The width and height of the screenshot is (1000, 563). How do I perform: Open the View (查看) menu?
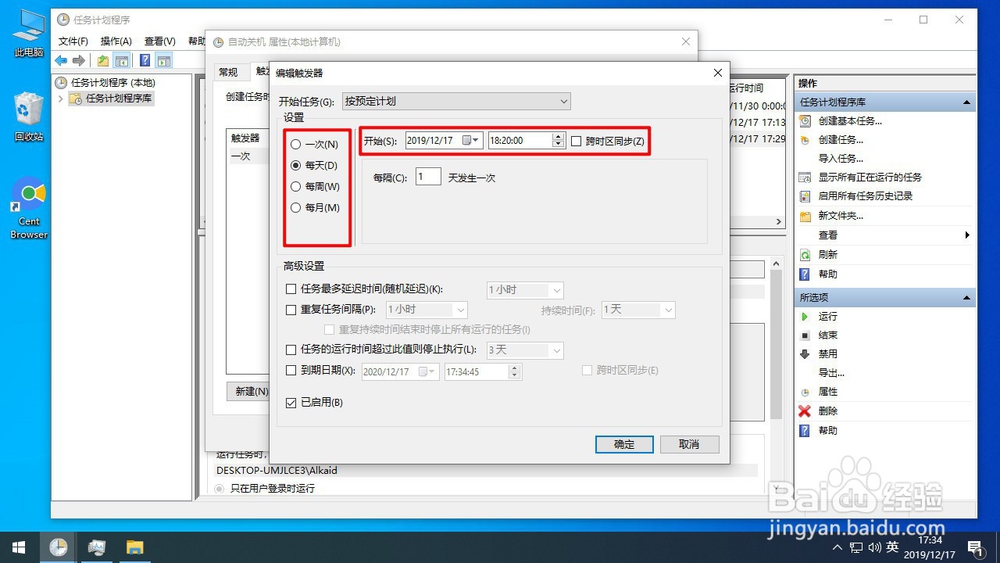159,41
